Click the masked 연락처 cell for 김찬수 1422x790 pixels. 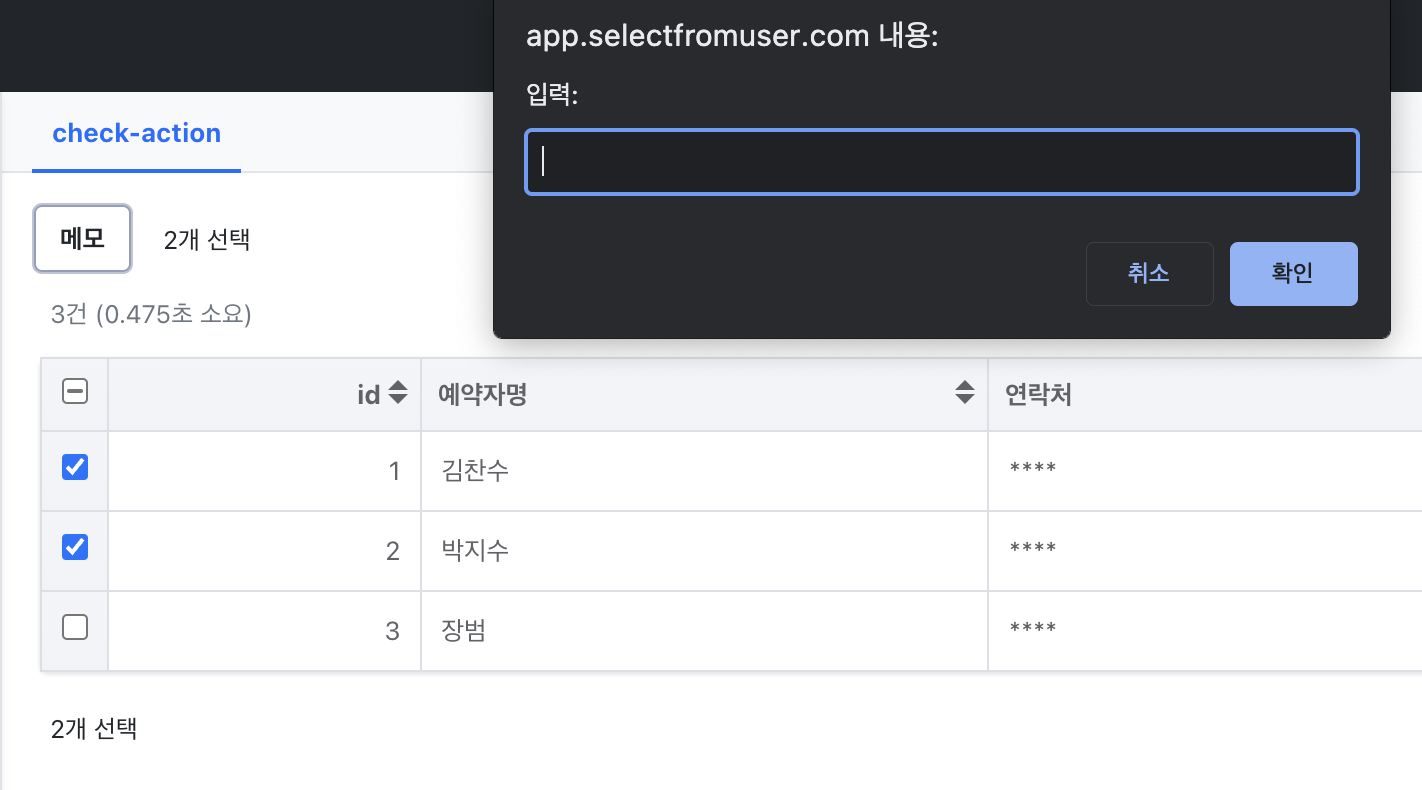[x=1033, y=471]
